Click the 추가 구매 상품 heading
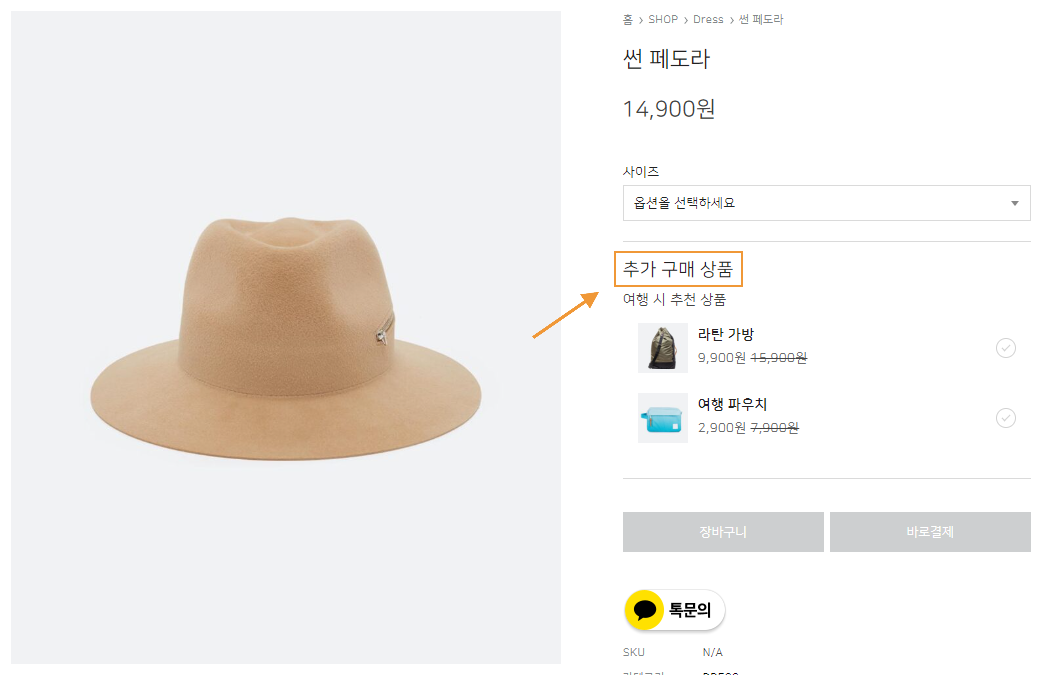 678,269
